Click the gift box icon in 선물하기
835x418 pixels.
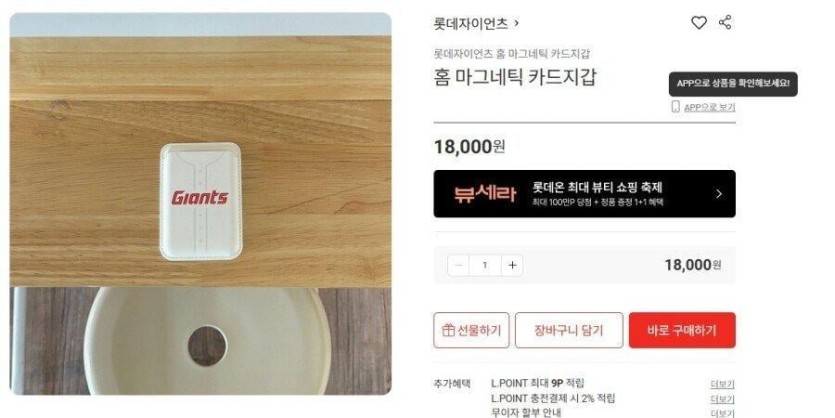coord(448,330)
